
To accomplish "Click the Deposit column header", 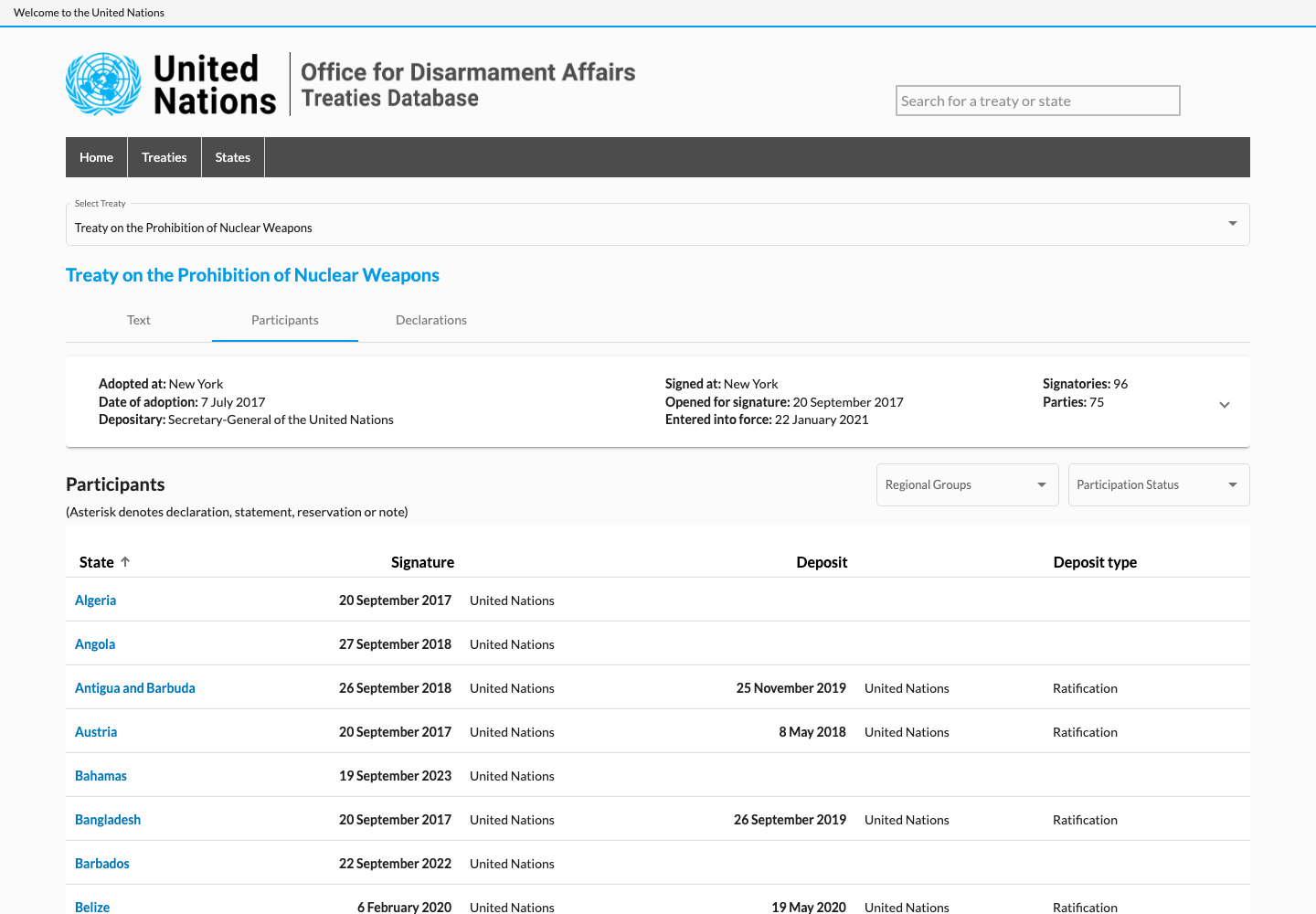I will [822, 562].
